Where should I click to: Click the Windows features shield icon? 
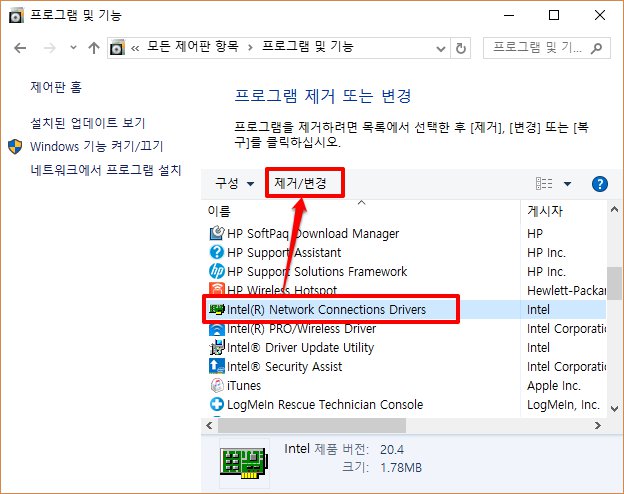15,146
